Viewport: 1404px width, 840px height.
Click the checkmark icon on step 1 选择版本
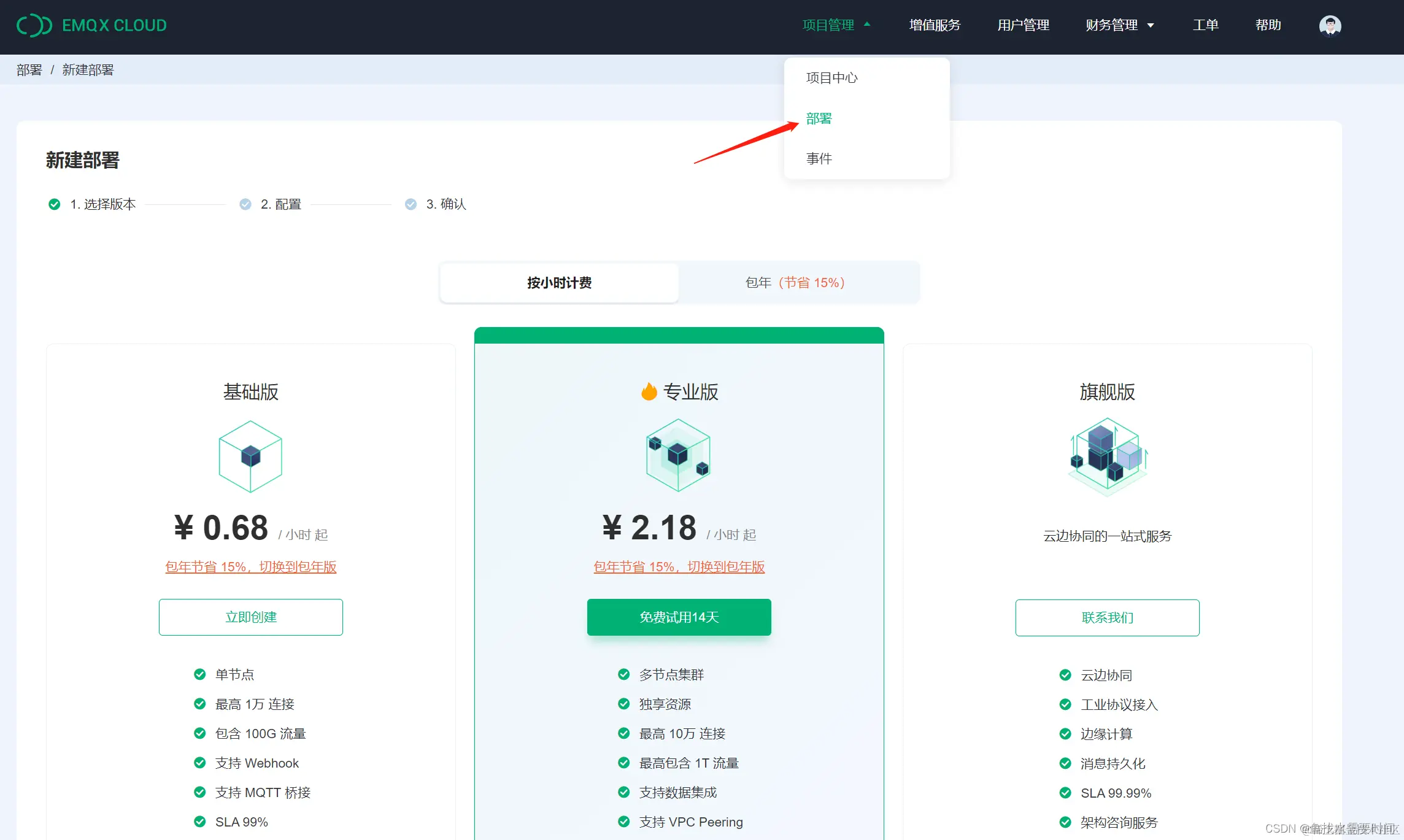click(53, 204)
